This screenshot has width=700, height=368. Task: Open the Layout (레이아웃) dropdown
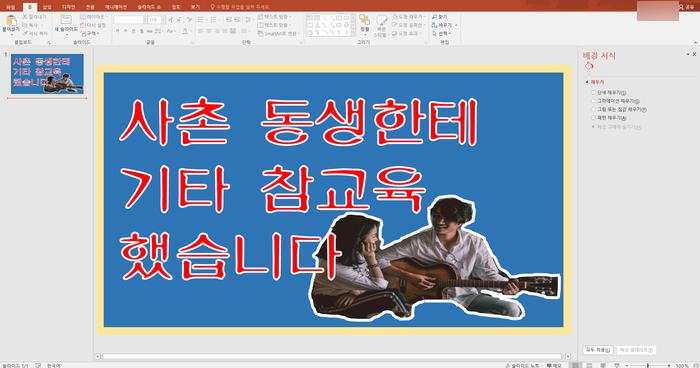(x=94, y=17)
